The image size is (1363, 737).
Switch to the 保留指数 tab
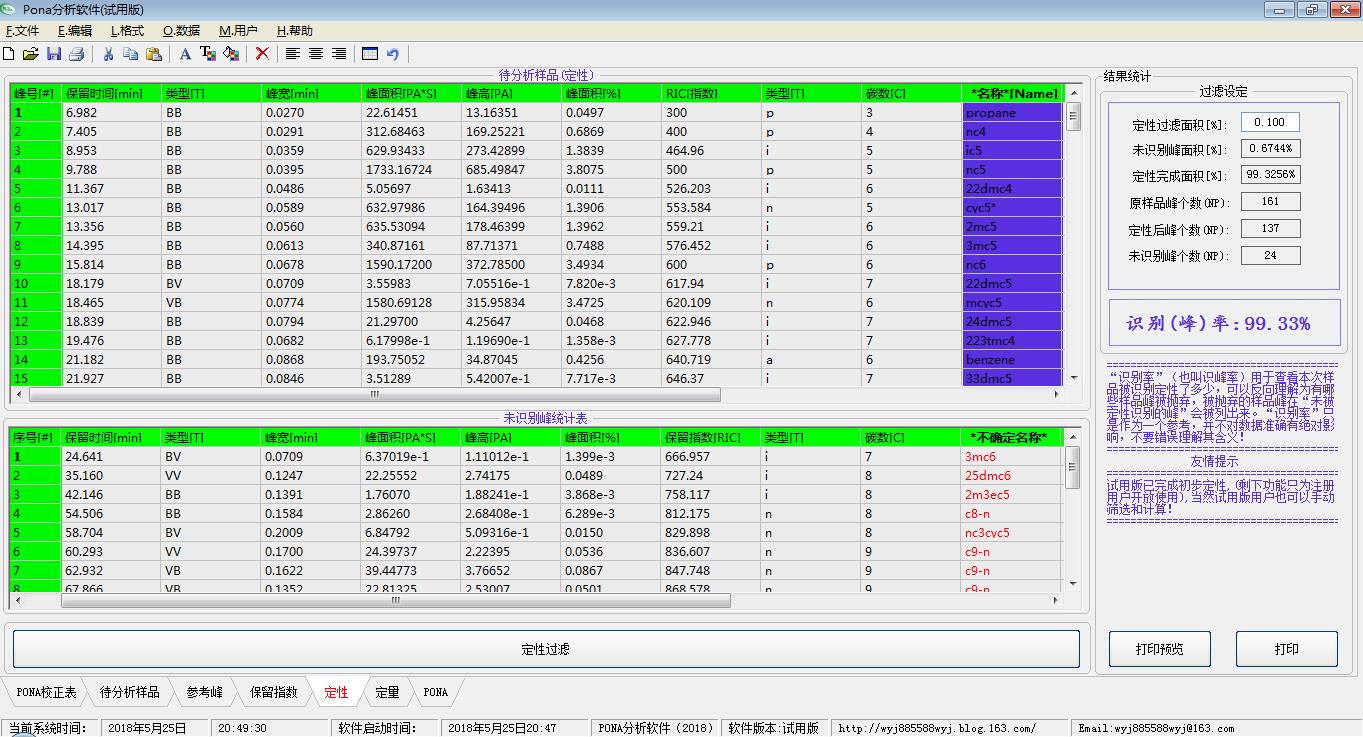(x=273, y=692)
